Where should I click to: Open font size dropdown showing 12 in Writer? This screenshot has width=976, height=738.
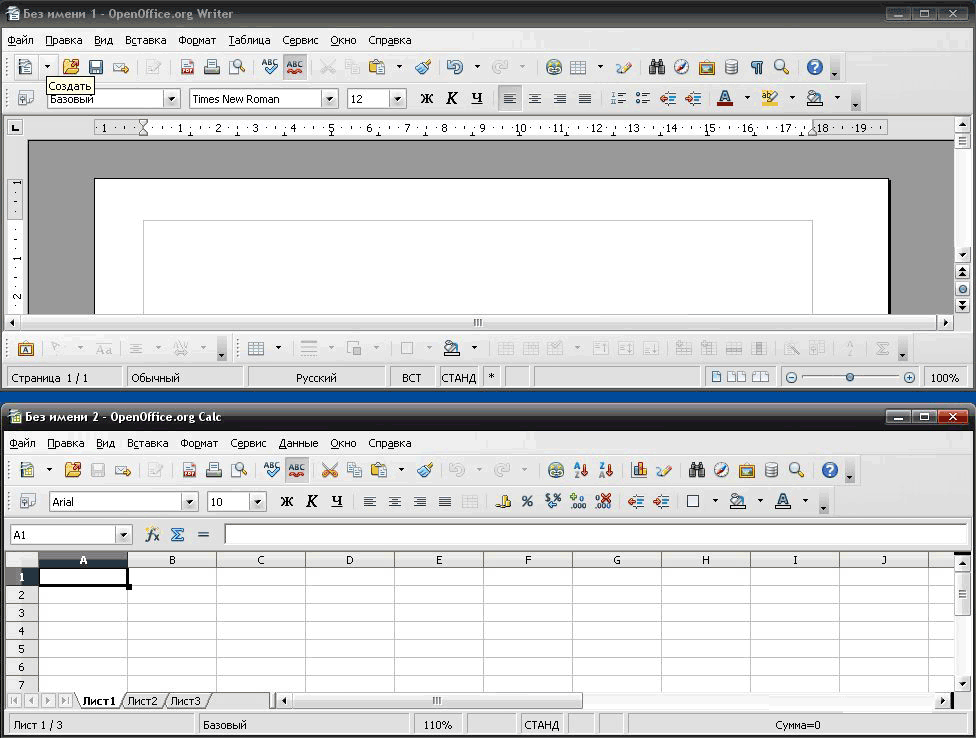[398, 99]
